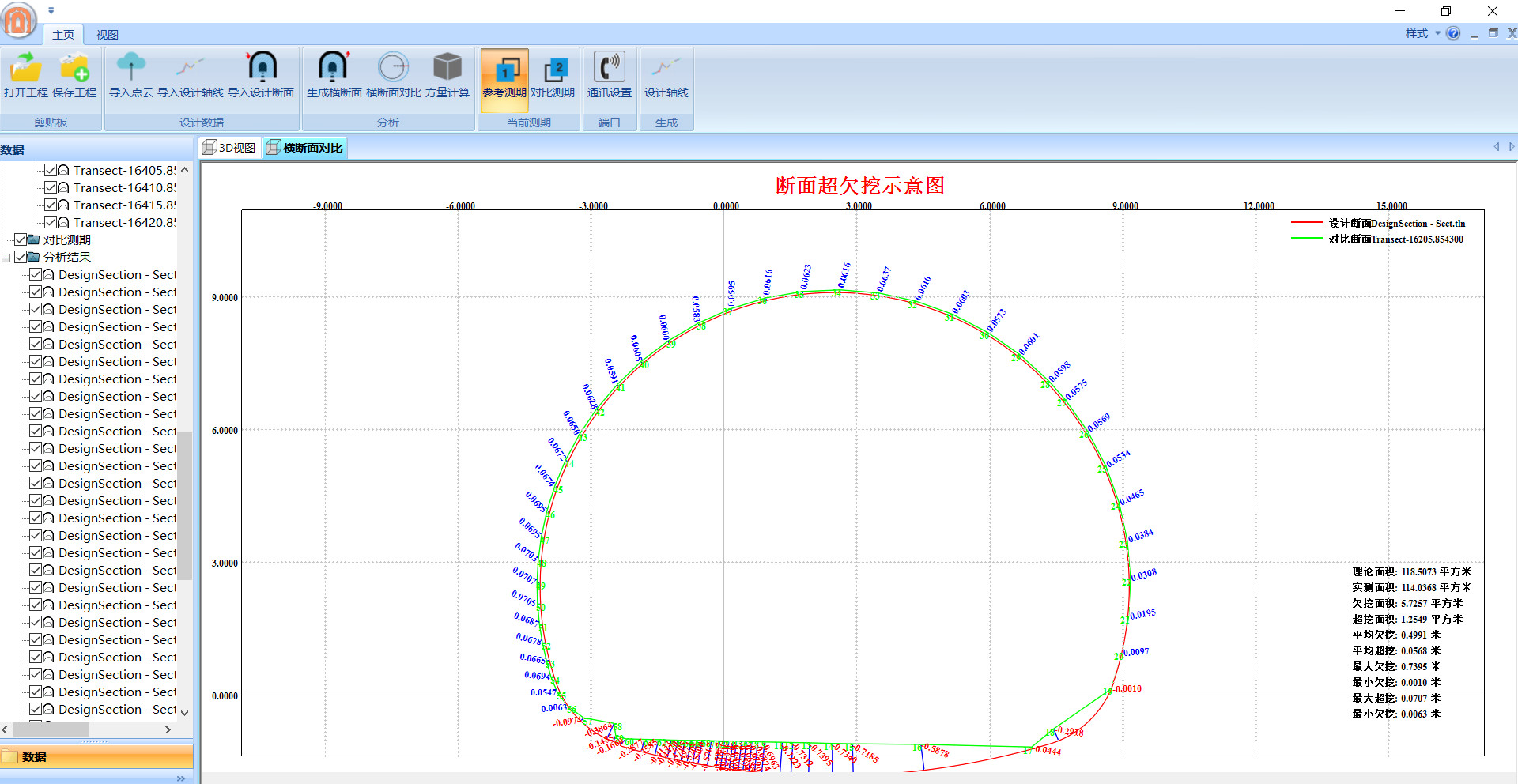Viewport: 1518px width, 784px height.
Task: Uncheck Transect-16410.85 checkbox
Action: [x=51, y=187]
